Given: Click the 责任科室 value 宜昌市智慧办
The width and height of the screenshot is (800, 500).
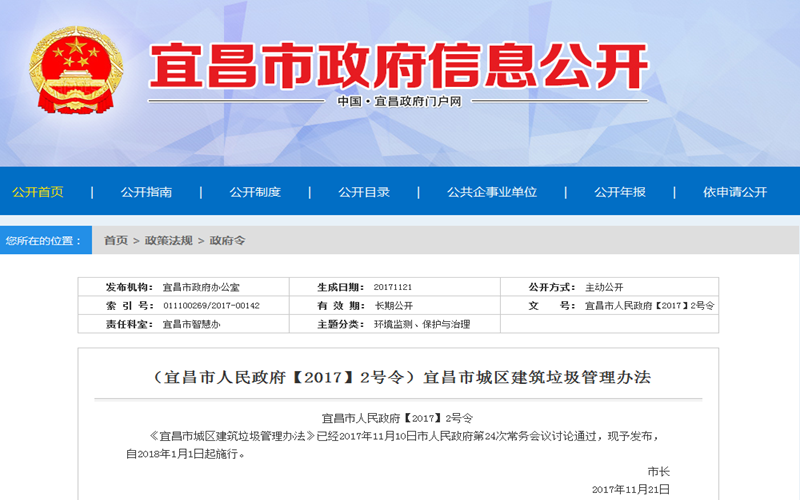Looking at the screenshot, I should tap(191, 324).
